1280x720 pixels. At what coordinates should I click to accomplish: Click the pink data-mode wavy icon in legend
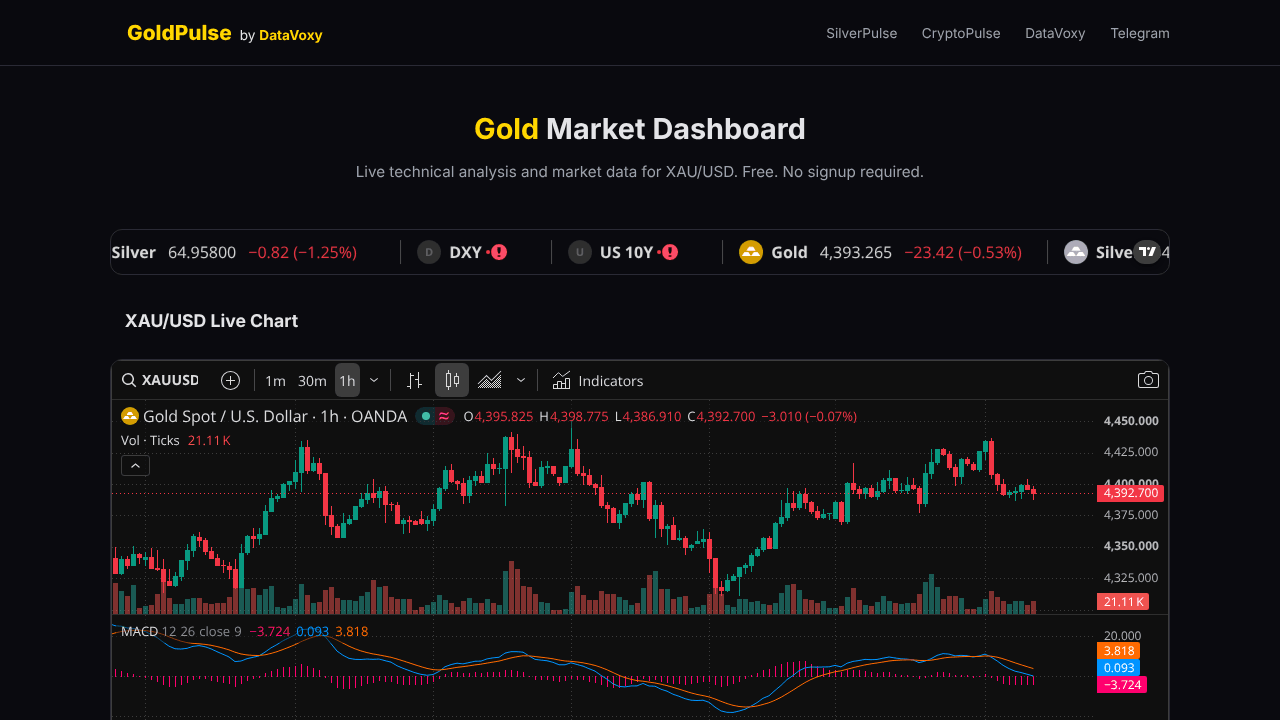444,416
